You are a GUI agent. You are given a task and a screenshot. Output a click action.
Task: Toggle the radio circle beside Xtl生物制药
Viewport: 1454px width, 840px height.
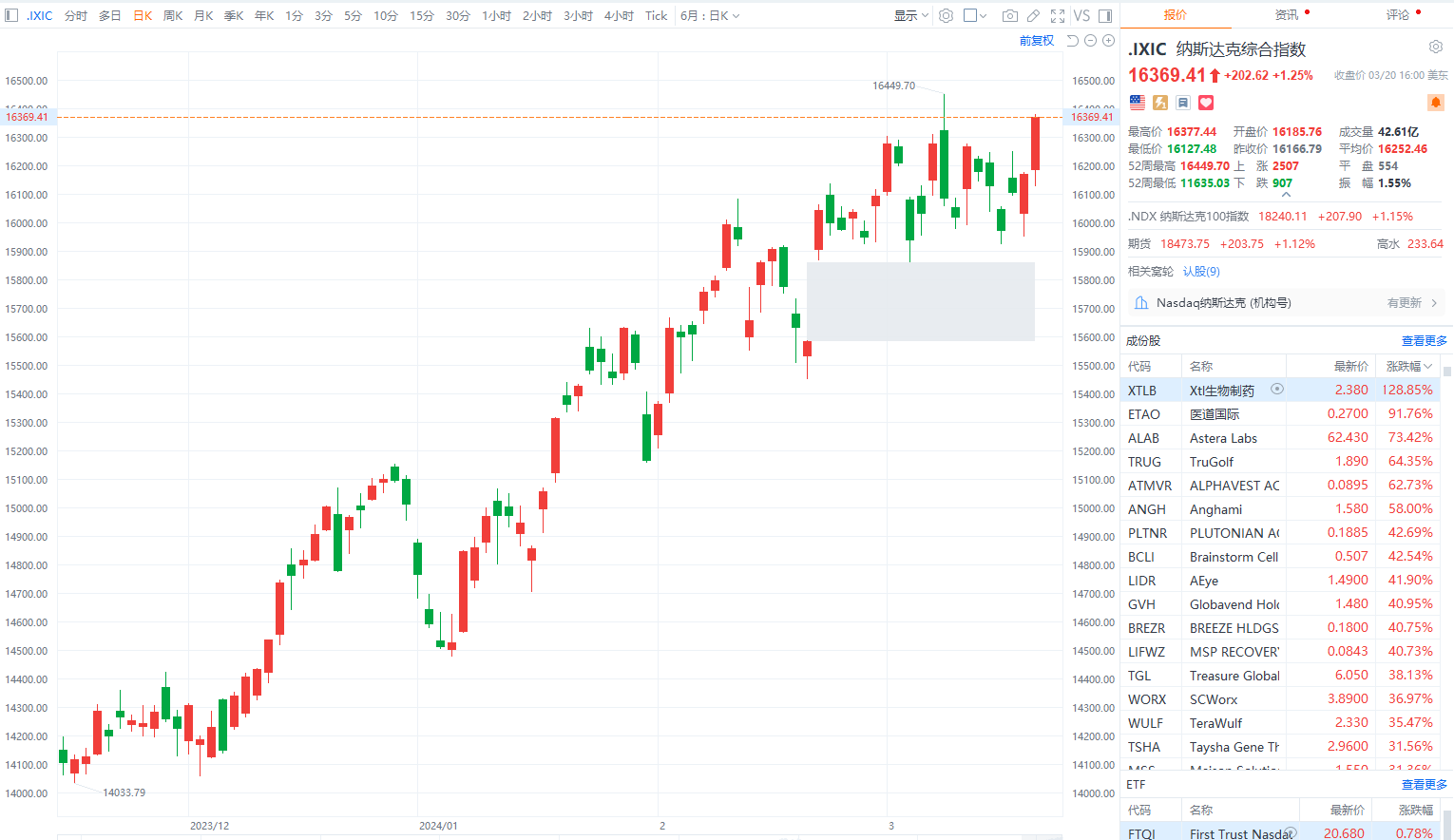point(1277,389)
